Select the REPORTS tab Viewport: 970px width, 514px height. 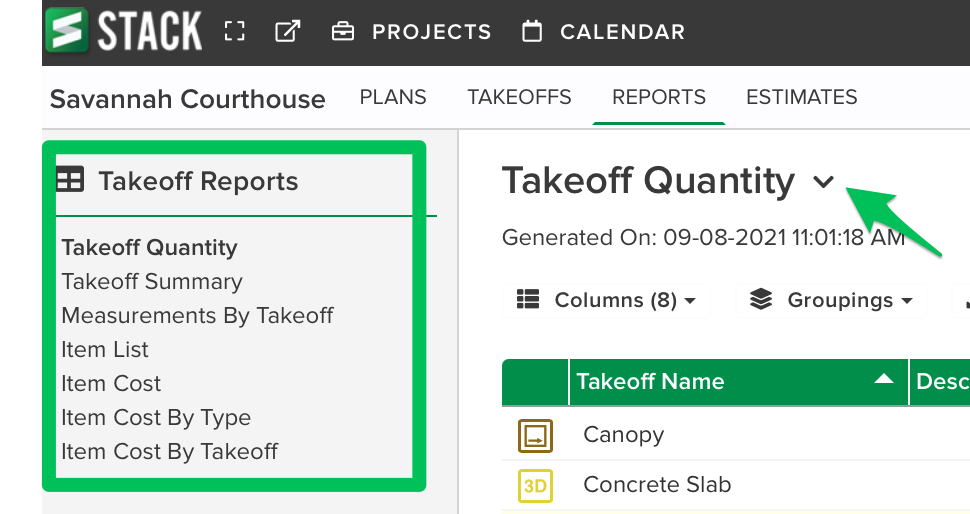[659, 97]
